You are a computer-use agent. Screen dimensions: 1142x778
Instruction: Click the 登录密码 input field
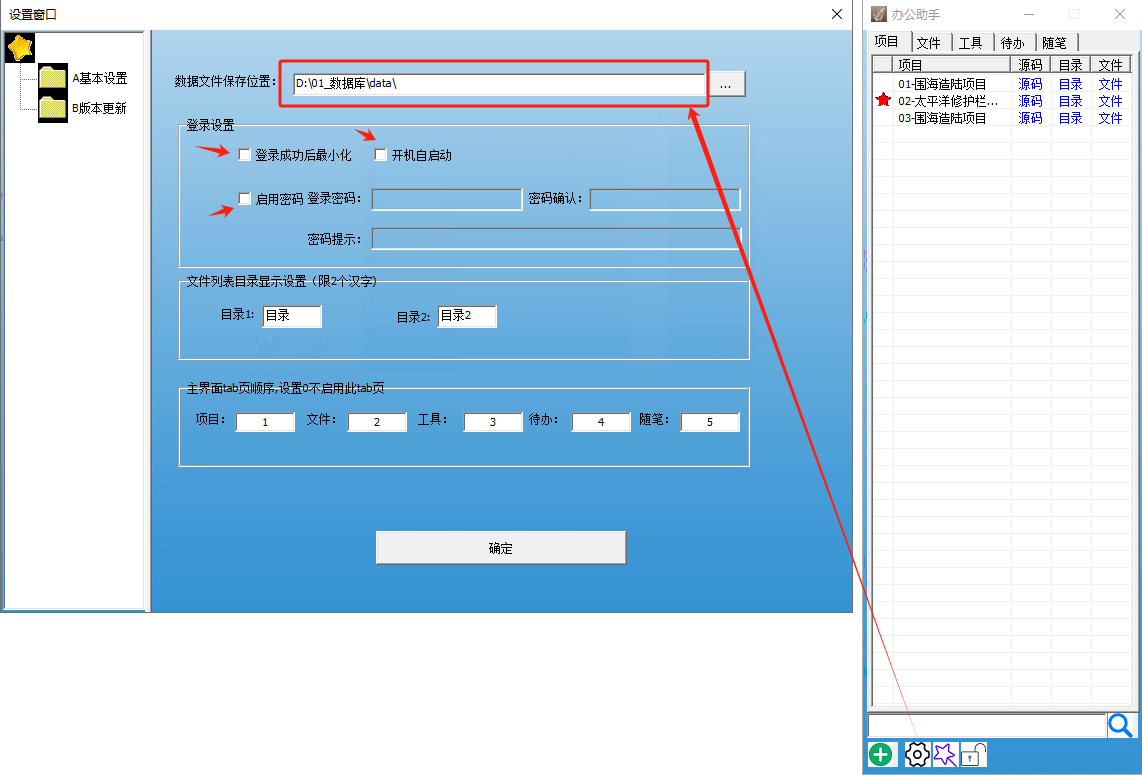click(446, 199)
